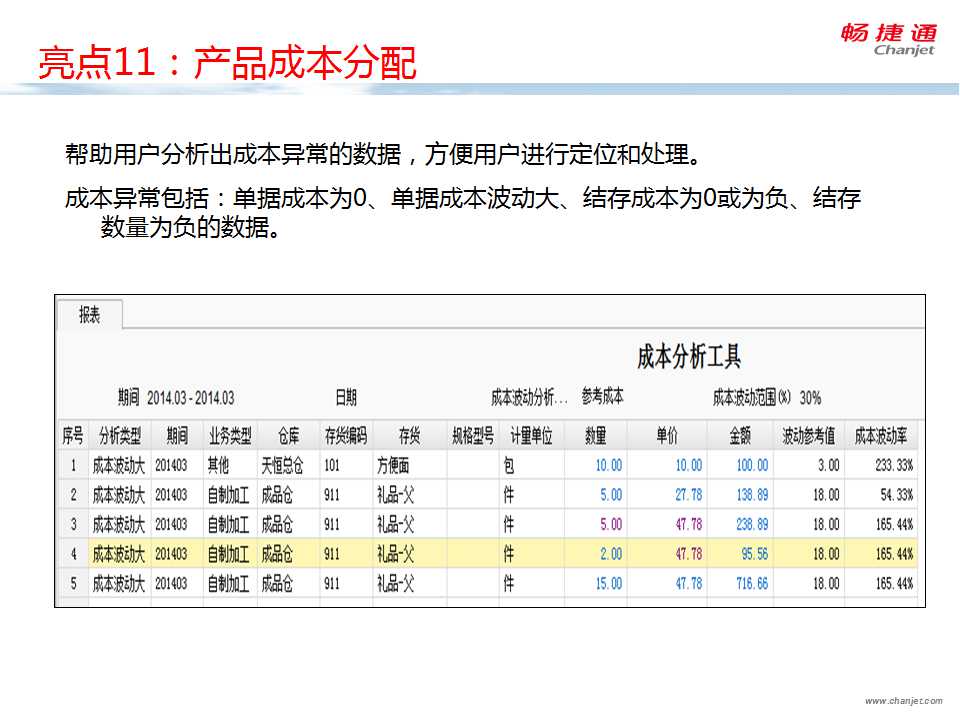This screenshot has width=960, height=720.
Task: Click the Chanjet logo in the top corner
Action: pyautogui.click(x=888, y=39)
